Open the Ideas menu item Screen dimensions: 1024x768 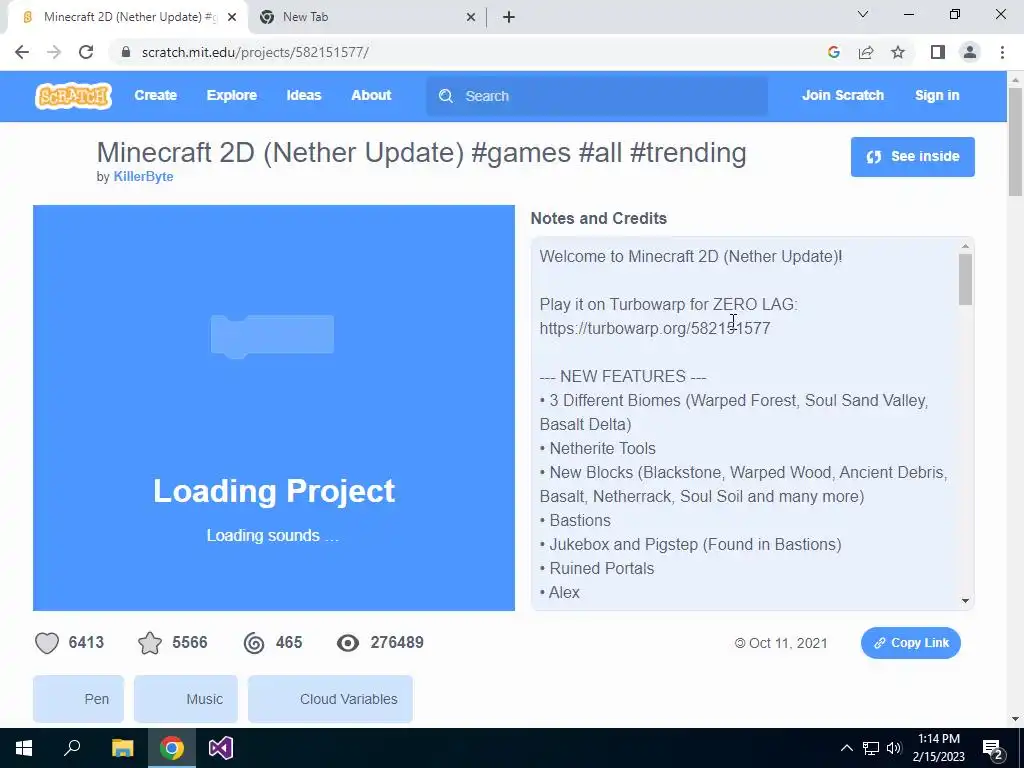tap(304, 95)
